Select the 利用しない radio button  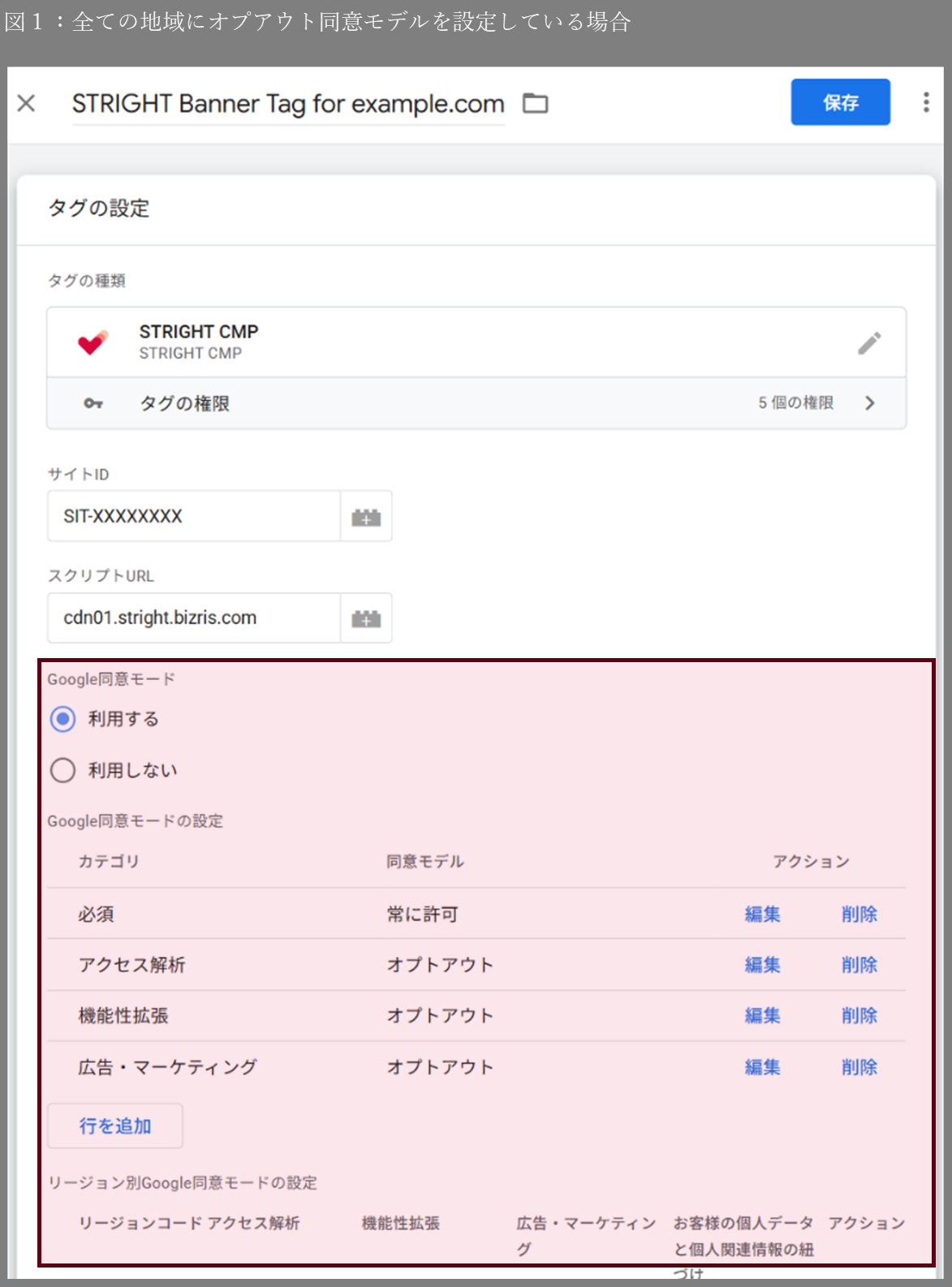(63, 770)
